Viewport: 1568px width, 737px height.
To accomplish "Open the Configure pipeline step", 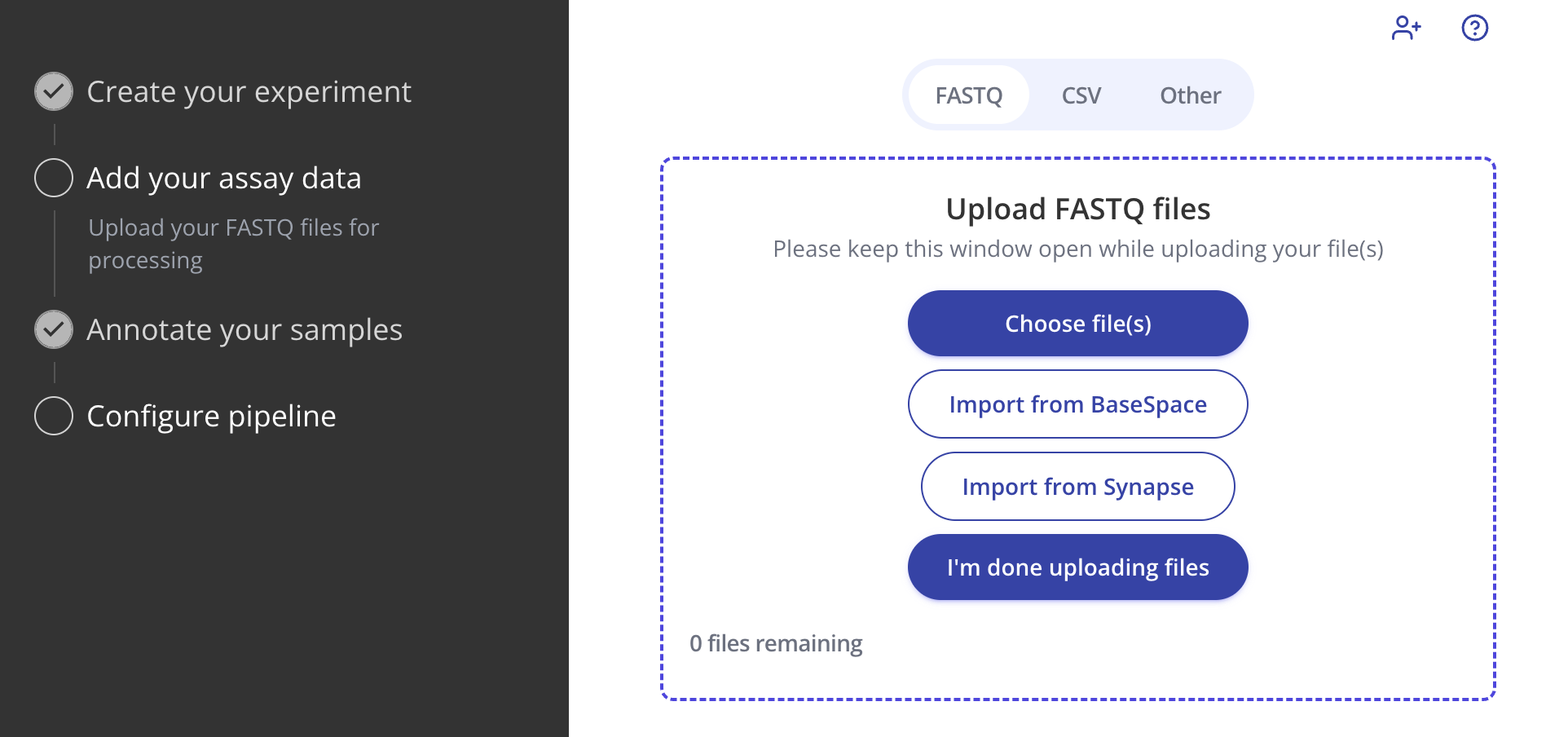I will [211, 417].
